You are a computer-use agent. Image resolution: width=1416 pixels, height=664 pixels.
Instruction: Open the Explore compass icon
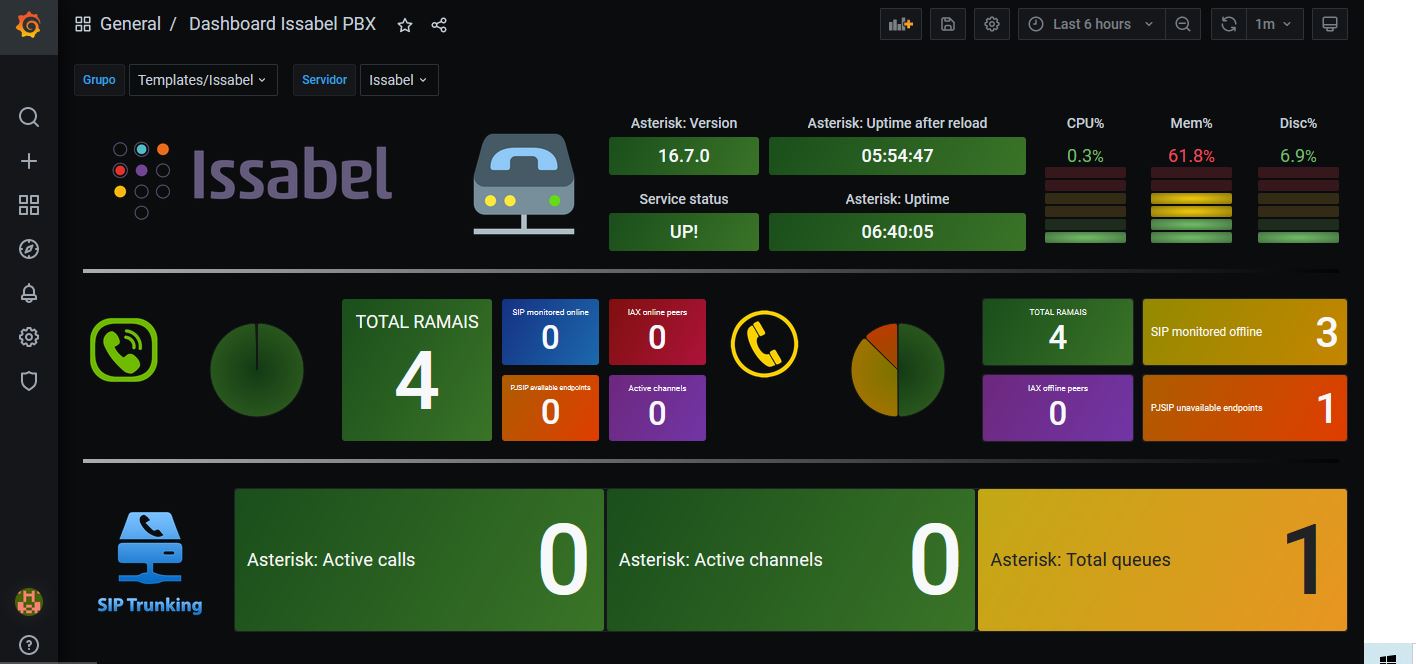pyautogui.click(x=29, y=249)
